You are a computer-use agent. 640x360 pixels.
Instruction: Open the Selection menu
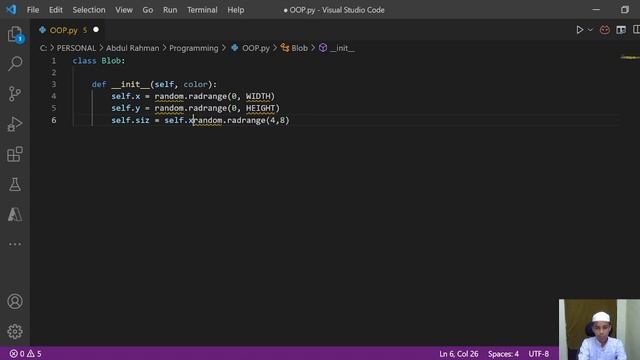[89, 10]
